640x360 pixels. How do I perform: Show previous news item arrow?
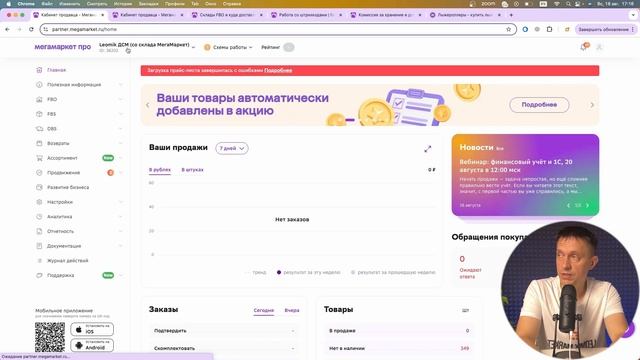point(568,205)
